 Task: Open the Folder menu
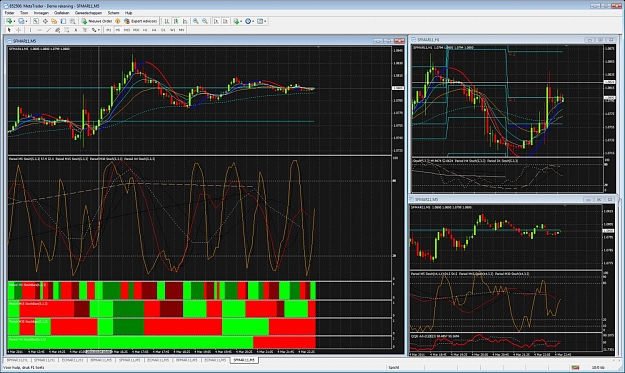click(x=9, y=13)
